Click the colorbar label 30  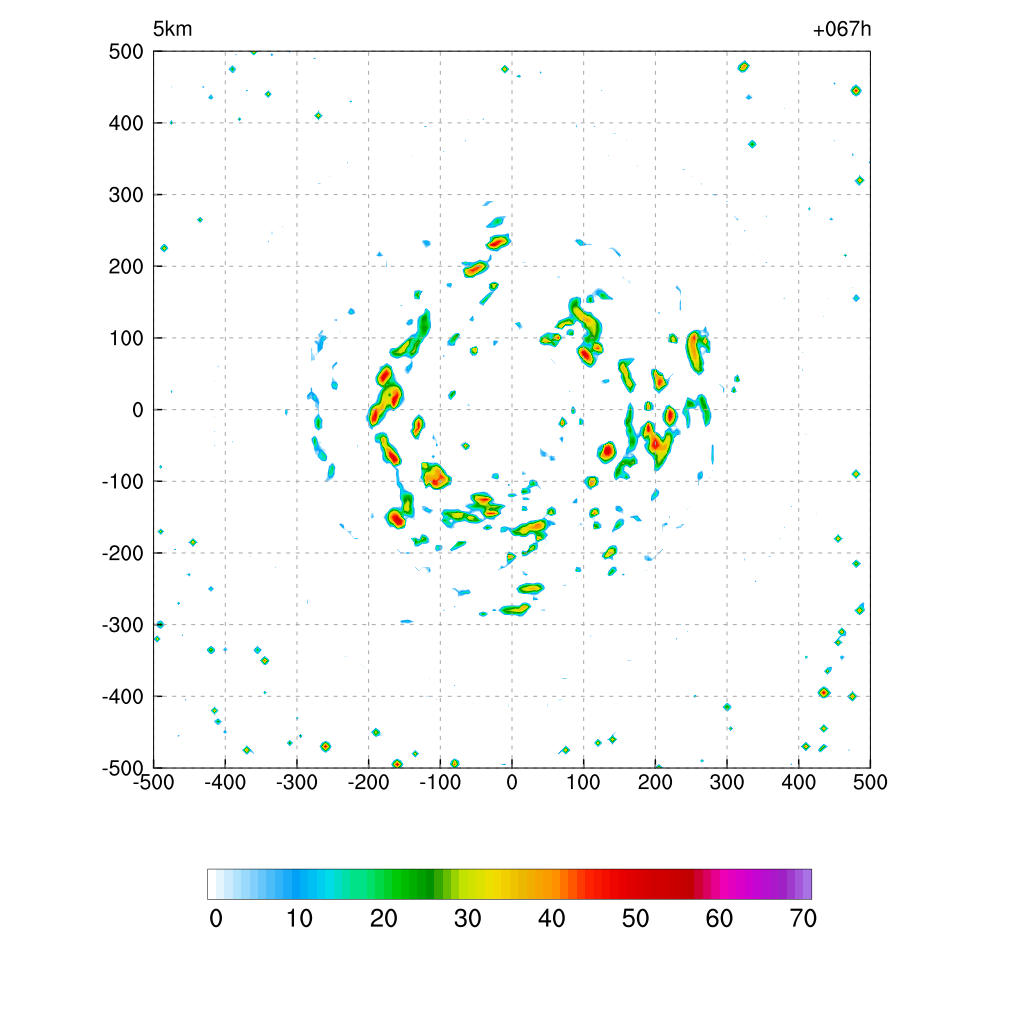468,919
